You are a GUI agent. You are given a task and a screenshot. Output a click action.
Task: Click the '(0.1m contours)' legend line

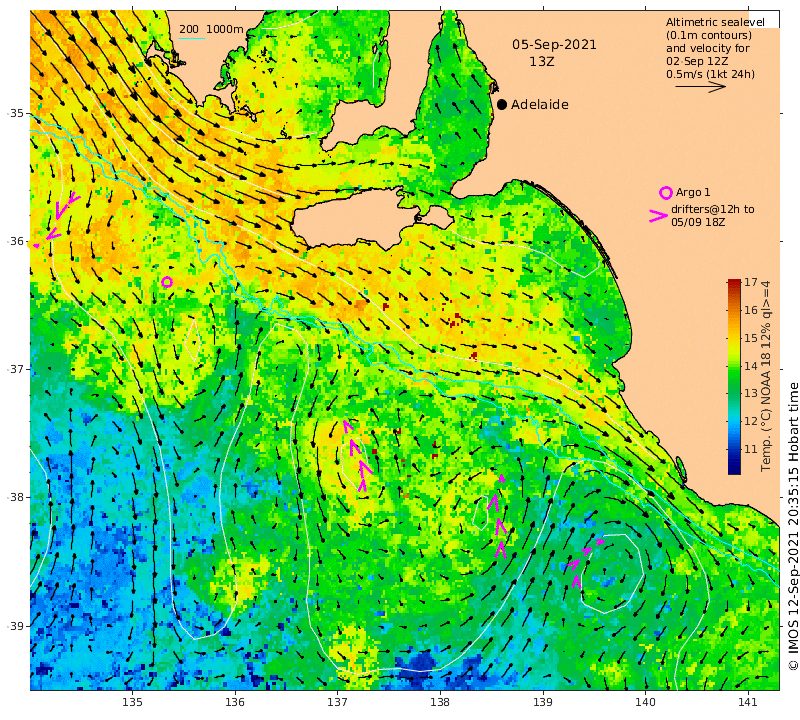(x=709, y=35)
